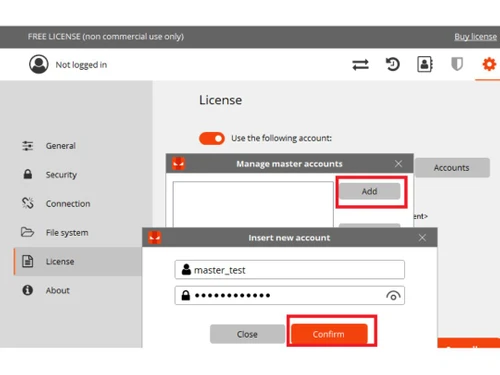Click the Close button in Insert new account
This screenshot has height=375, width=500.
(247, 334)
